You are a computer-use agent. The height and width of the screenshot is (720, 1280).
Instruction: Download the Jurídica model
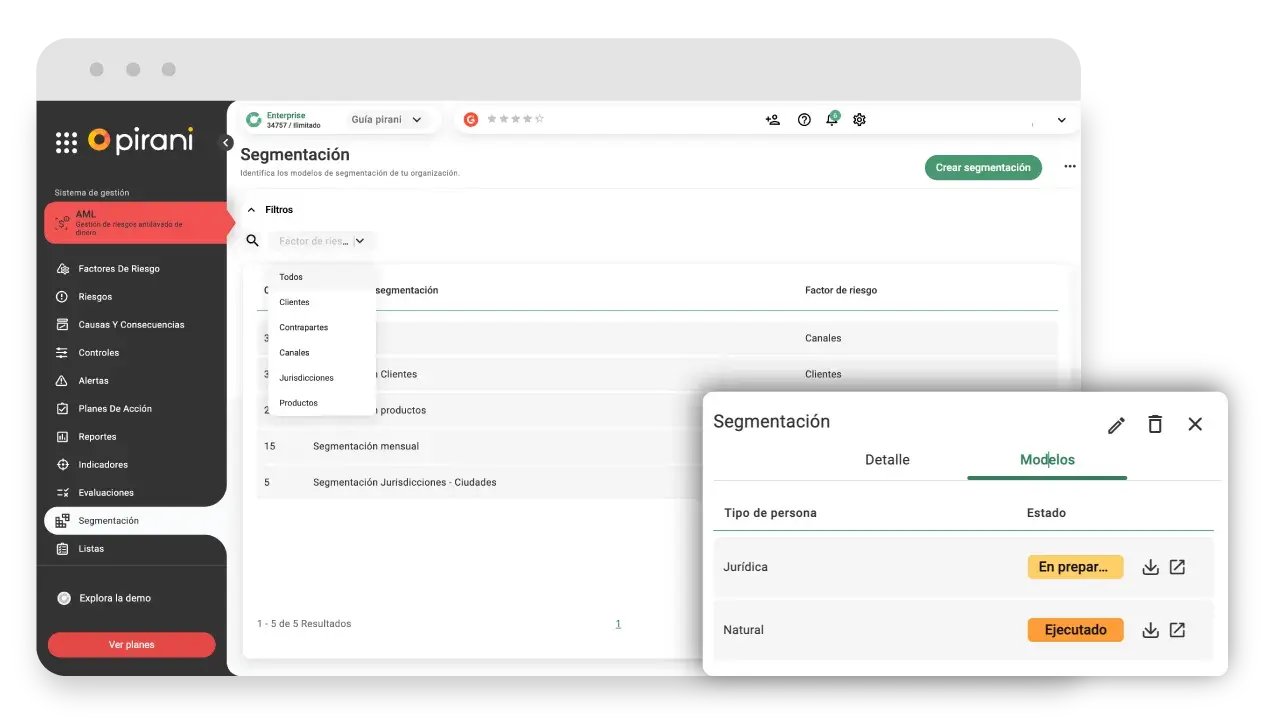pyautogui.click(x=1150, y=567)
